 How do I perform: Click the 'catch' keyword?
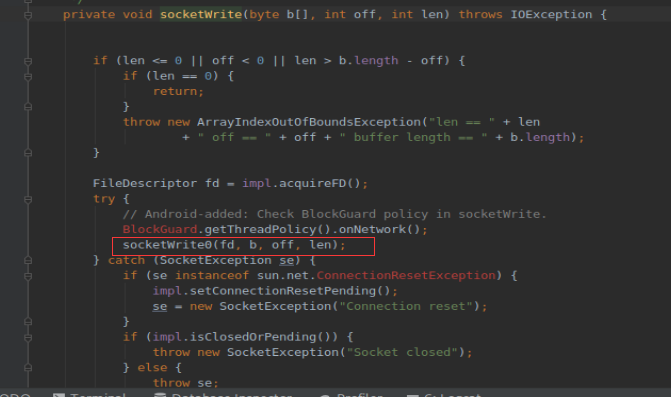pos(126,261)
